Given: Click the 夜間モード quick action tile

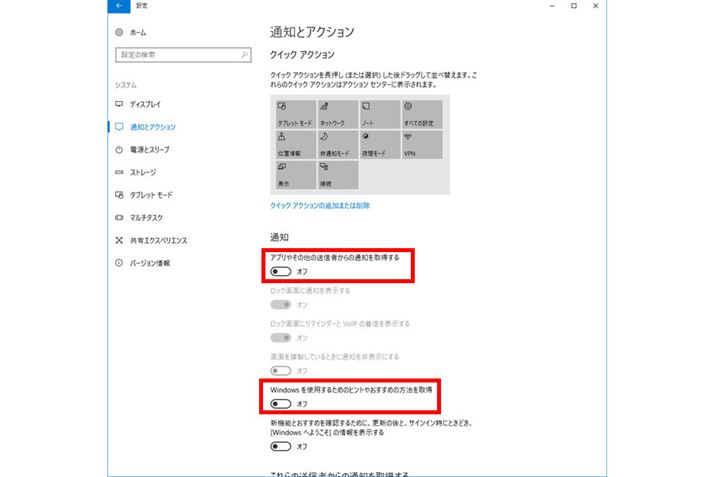Looking at the screenshot, I should (380, 145).
